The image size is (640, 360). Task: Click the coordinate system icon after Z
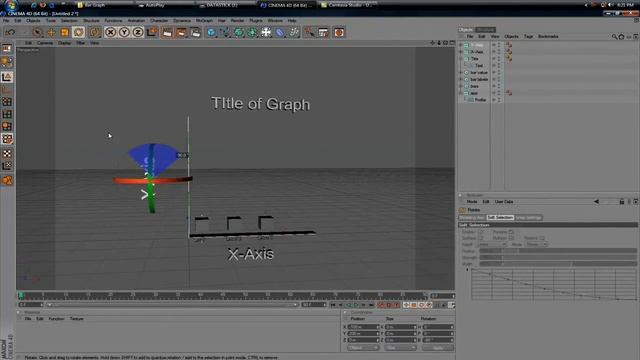(x=152, y=32)
